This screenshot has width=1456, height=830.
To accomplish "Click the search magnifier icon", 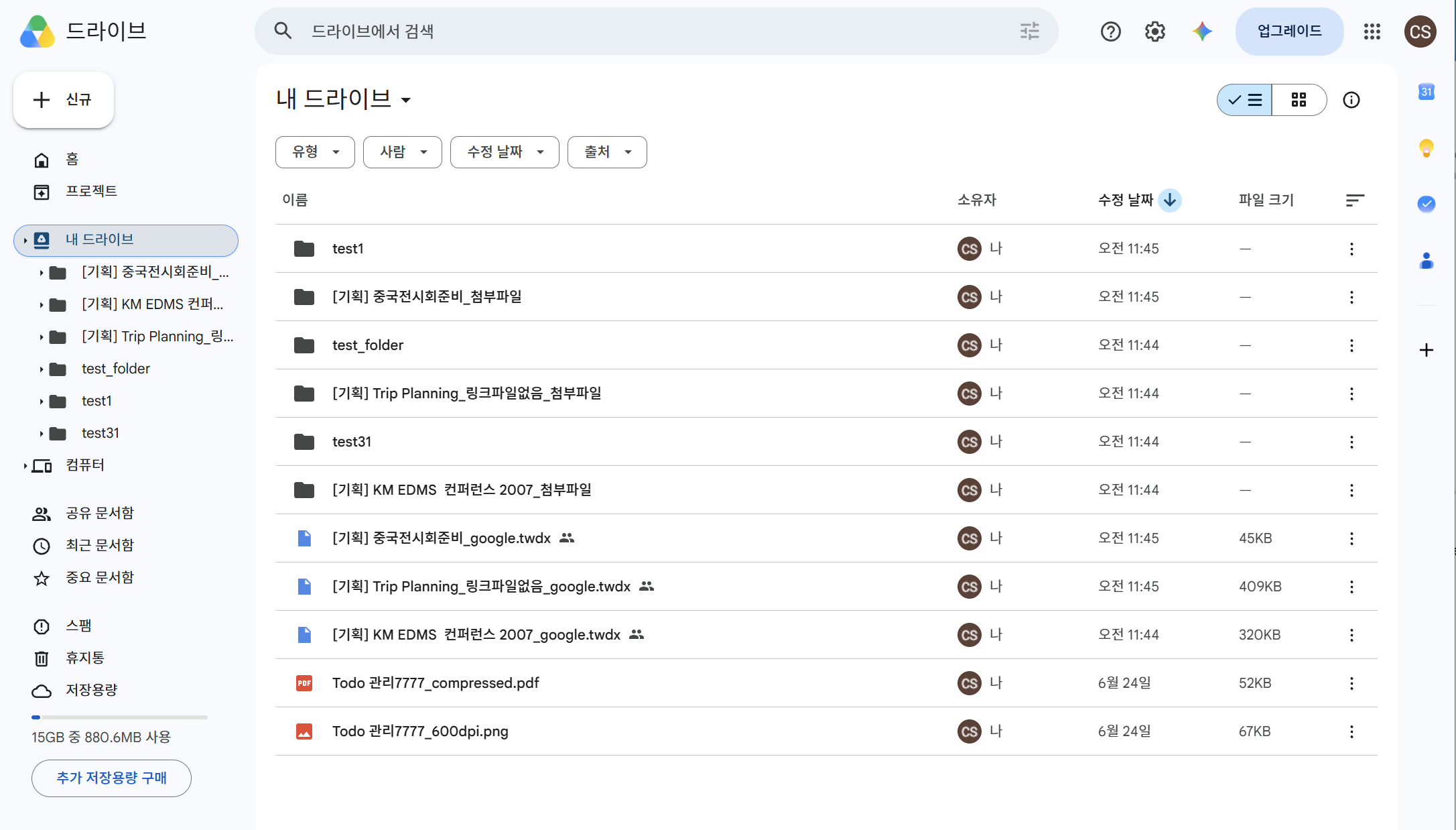I will pyautogui.click(x=283, y=31).
